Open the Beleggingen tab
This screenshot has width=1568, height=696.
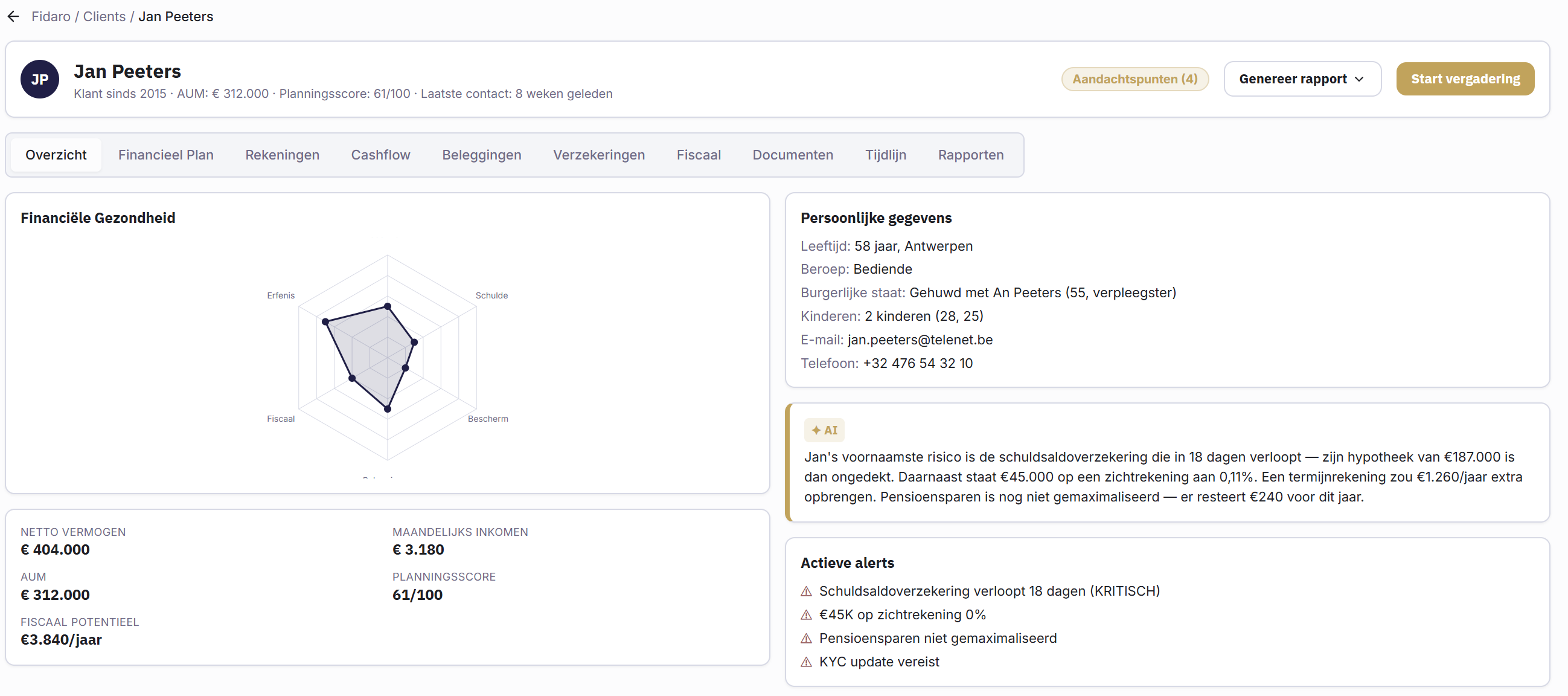[481, 155]
